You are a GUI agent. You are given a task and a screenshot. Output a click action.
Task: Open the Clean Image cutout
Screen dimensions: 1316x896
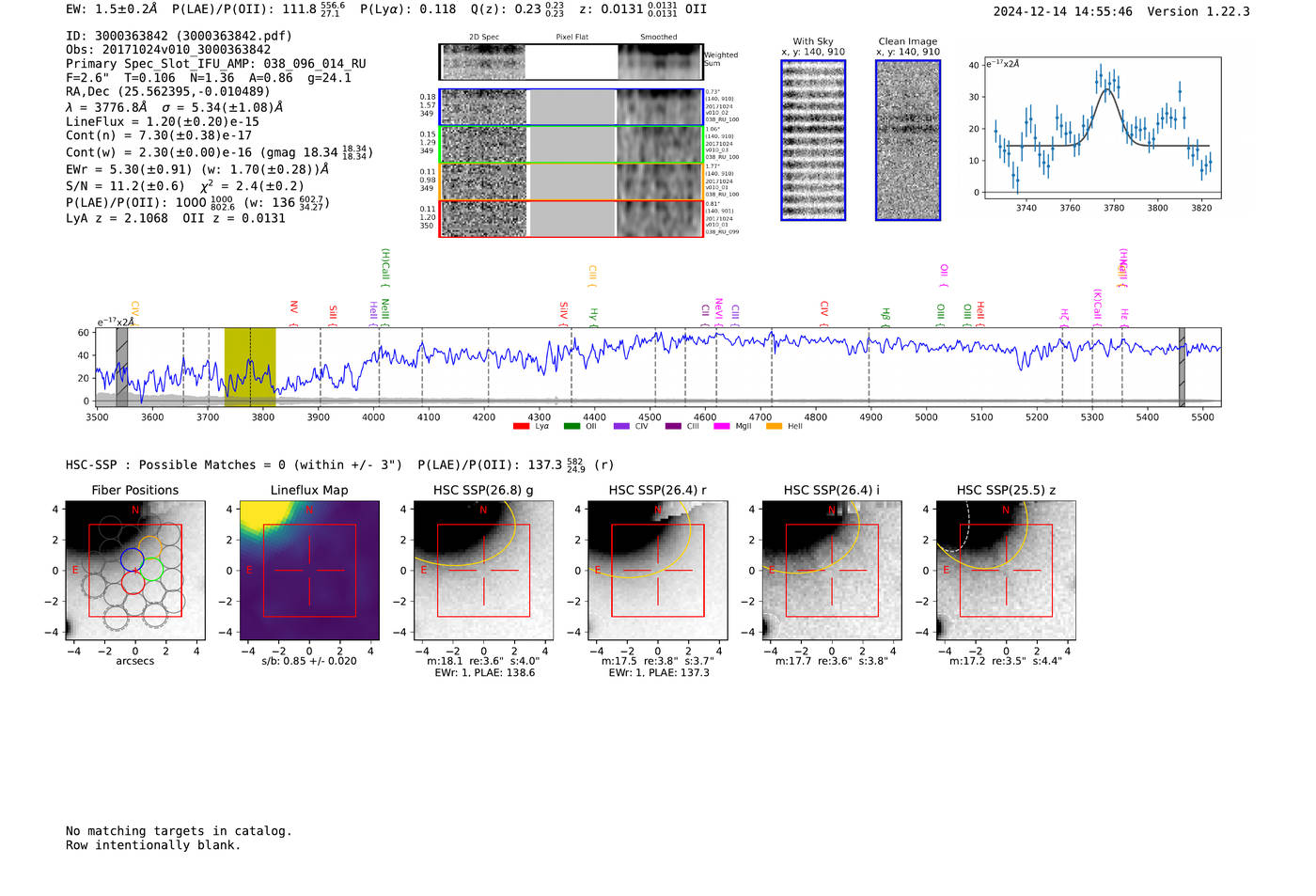pos(908,140)
